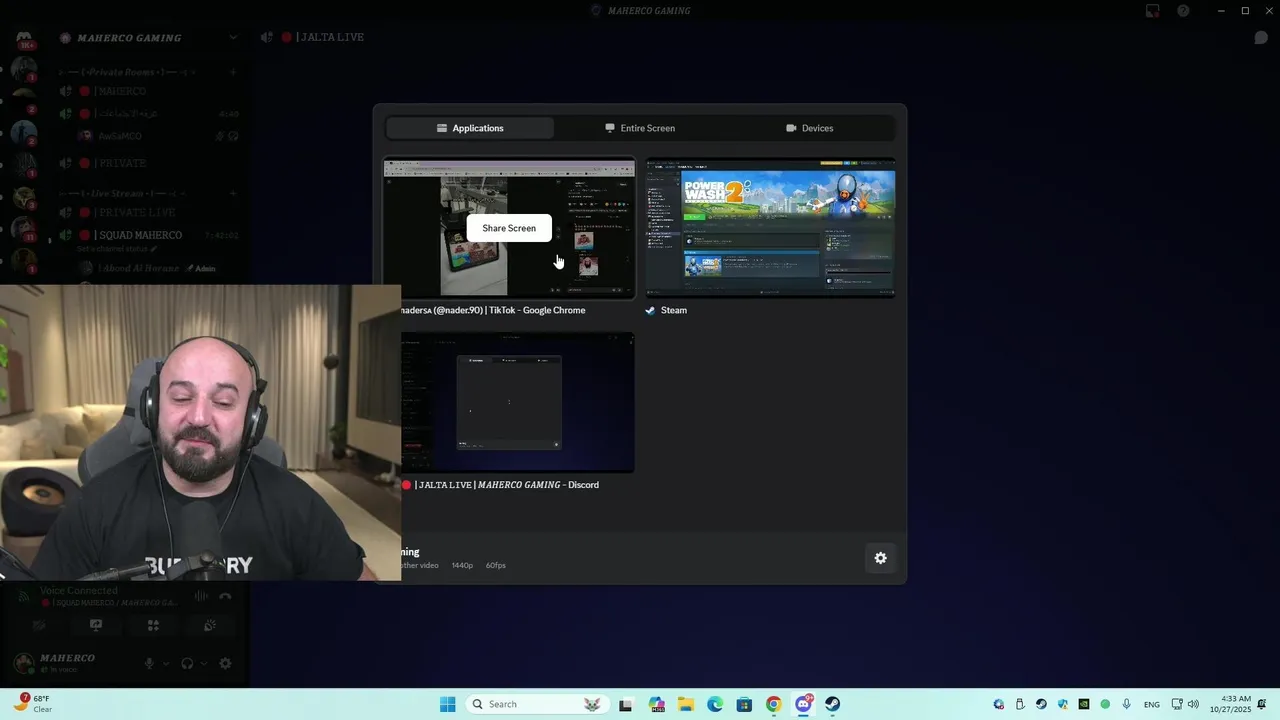Click the Set a channel status link
Screen dimensions: 1280x720
[110, 248]
